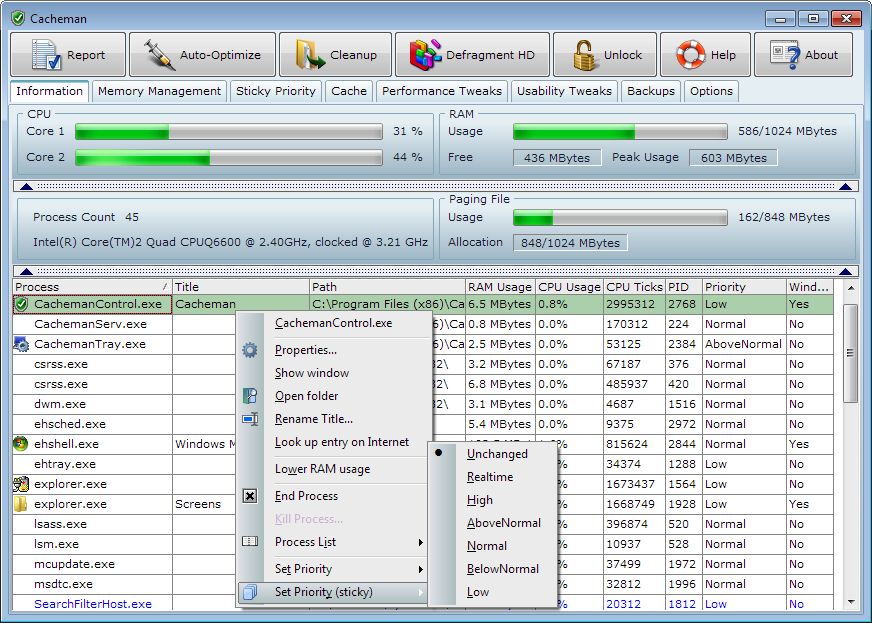Choose the Unchanged priority option
872x623 pixels.
tap(499, 454)
